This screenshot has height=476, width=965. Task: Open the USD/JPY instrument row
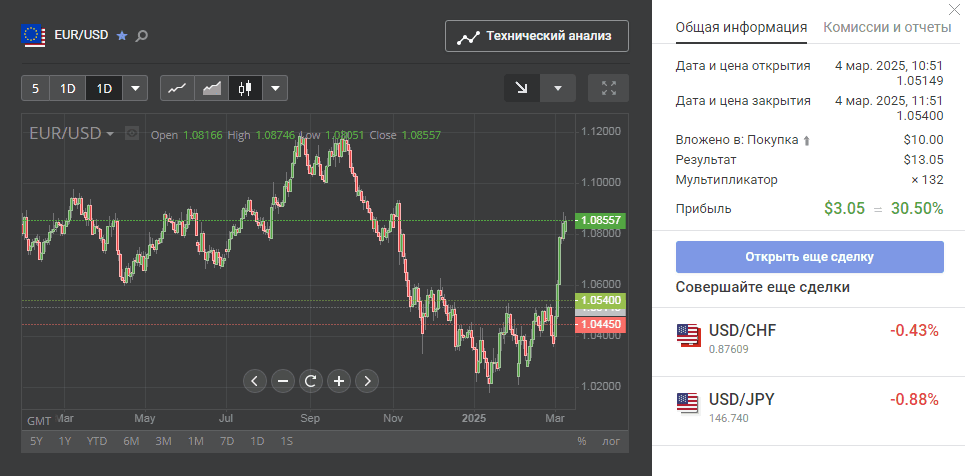point(808,411)
